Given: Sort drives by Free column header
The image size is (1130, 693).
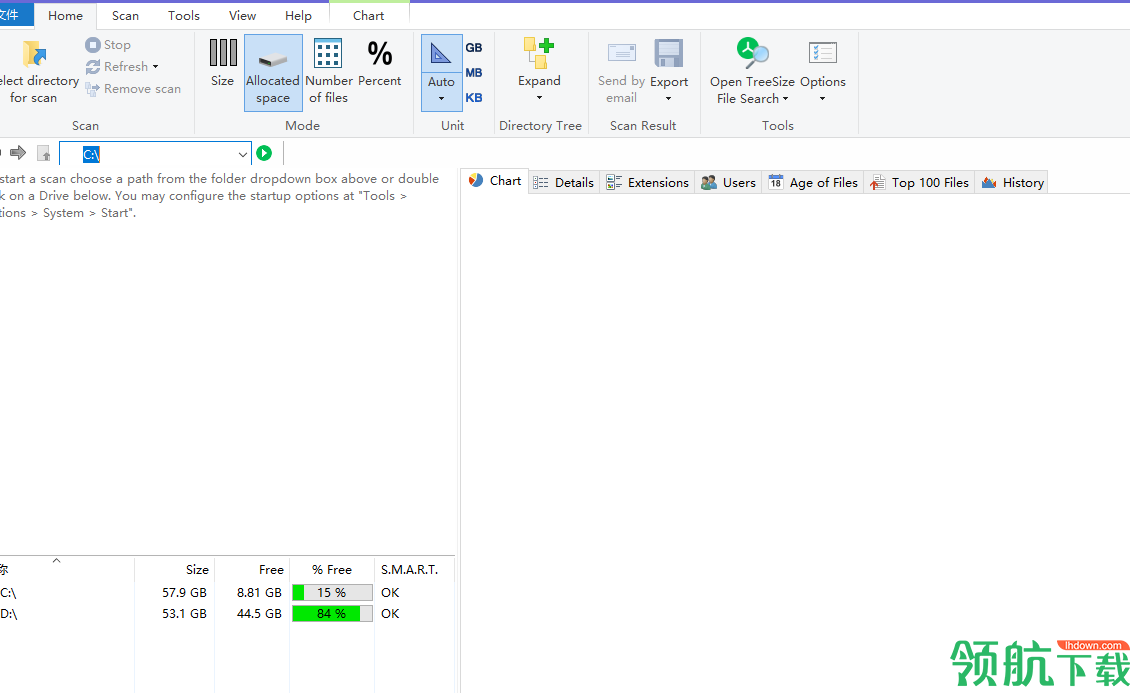Looking at the screenshot, I should pyautogui.click(x=252, y=569).
